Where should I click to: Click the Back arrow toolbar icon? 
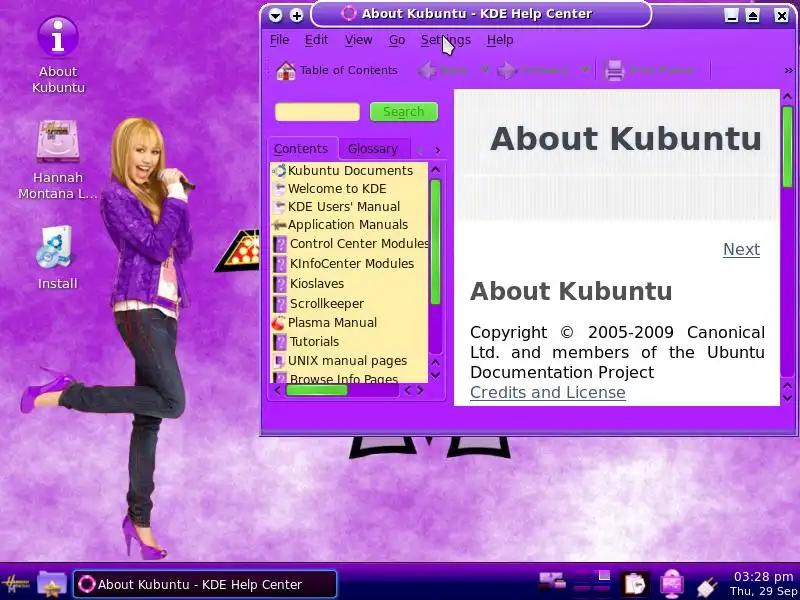(x=428, y=70)
